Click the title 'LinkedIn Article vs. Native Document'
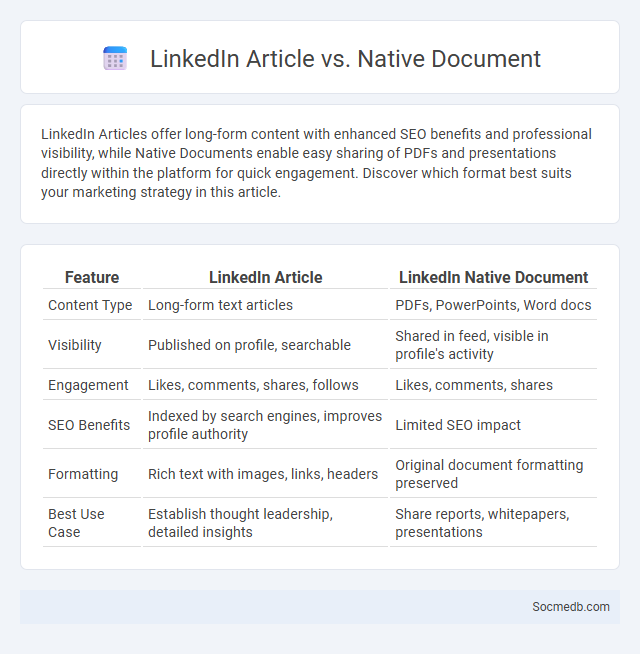Viewport: 640px width, 654px height. click(x=345, y=58)
